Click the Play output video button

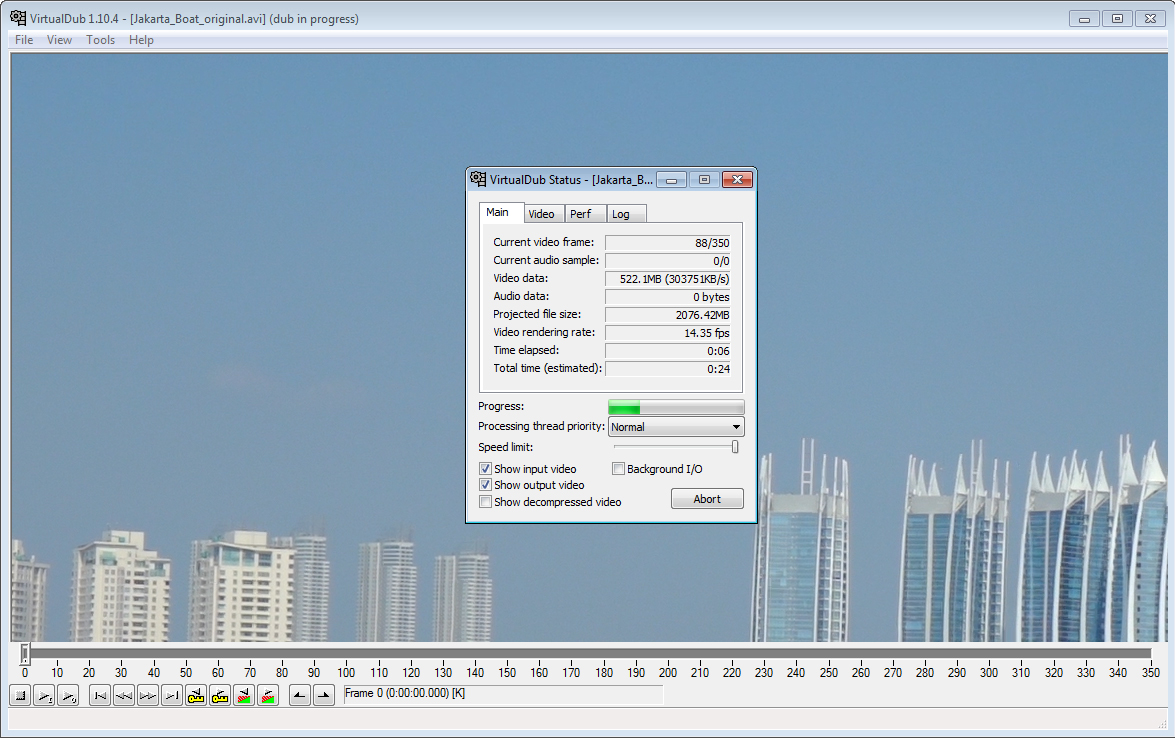[x=68, y=696]
